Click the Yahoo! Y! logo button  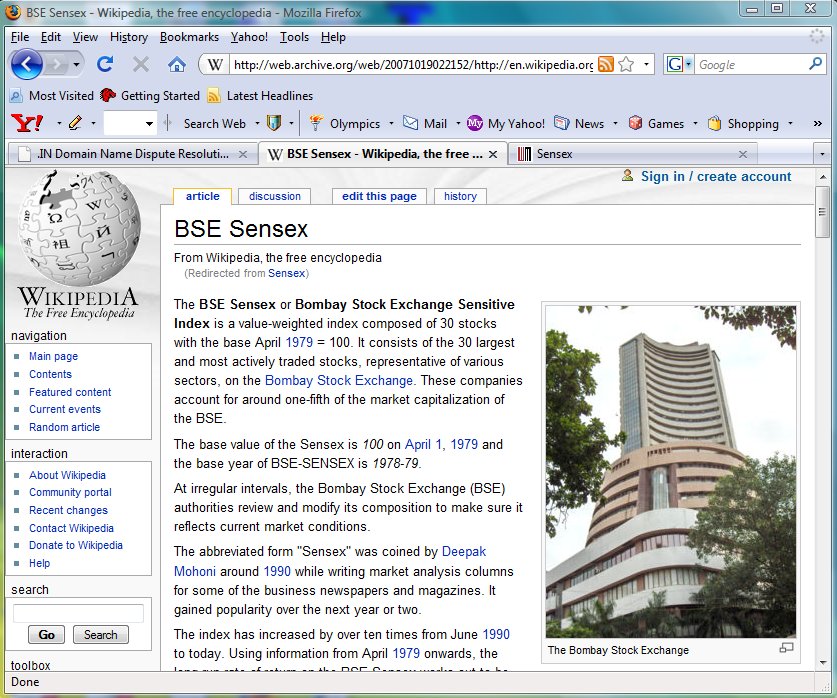(27, 123)
